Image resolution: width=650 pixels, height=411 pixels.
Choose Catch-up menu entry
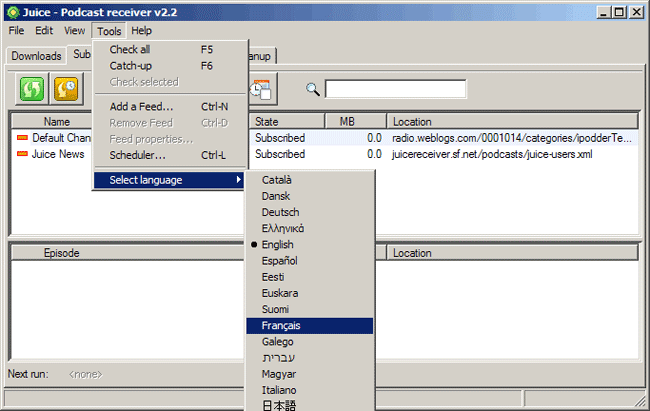(170, 66)
